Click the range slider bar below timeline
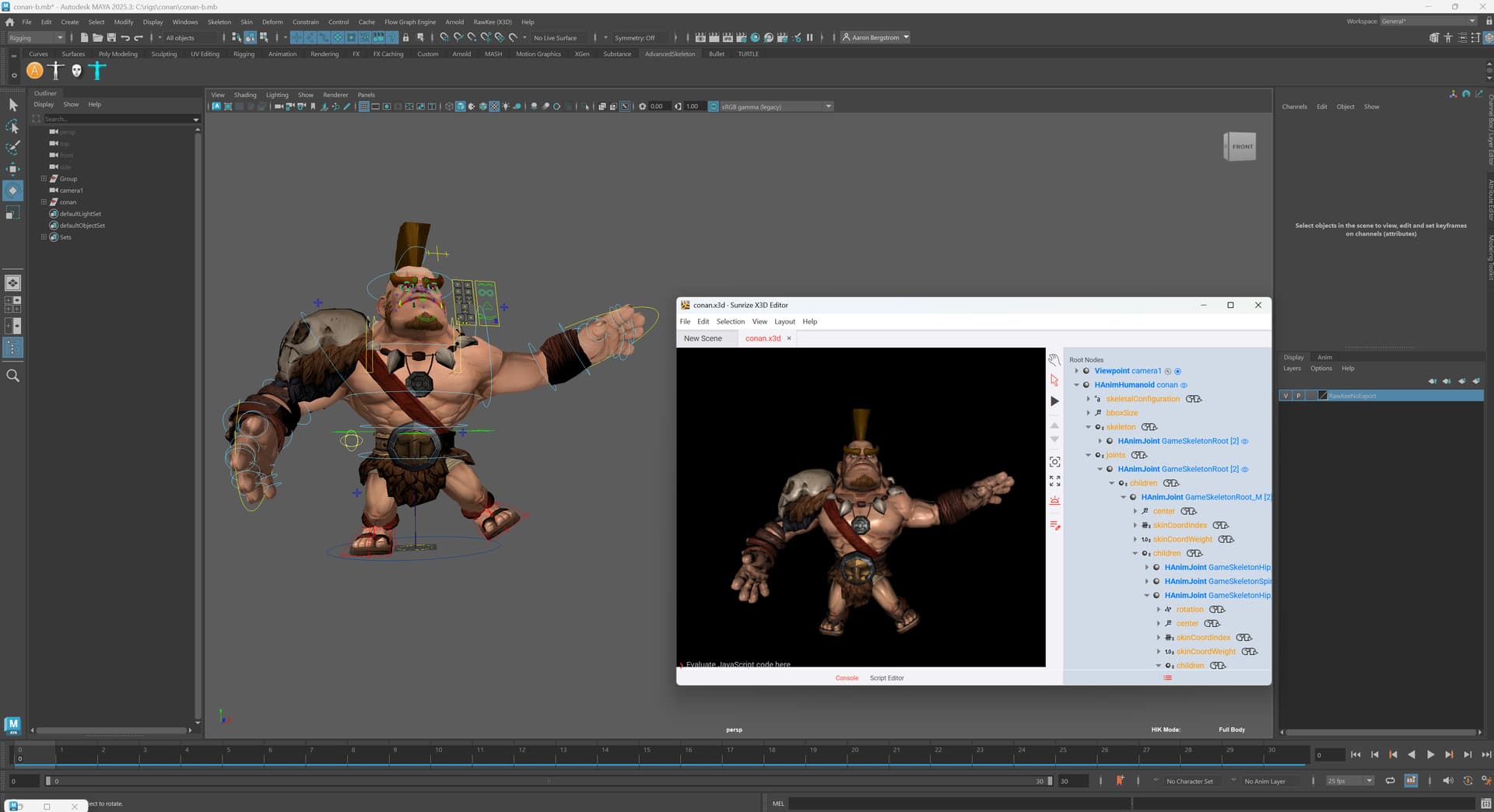The height and width of the screenshot is (812, 1494). point(549,781)
